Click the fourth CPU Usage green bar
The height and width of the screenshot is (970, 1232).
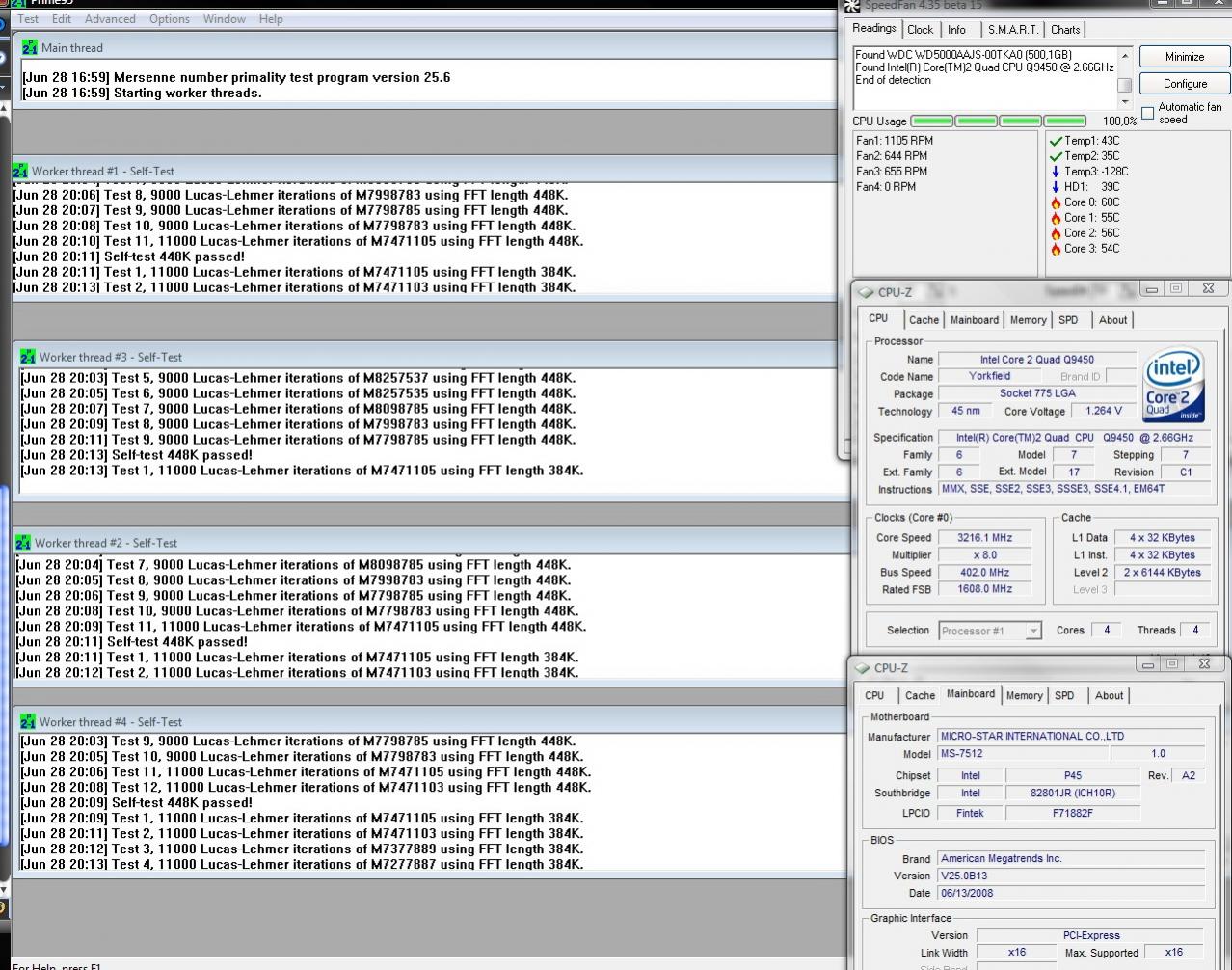pyautogui.click(x=1065, y=121)
